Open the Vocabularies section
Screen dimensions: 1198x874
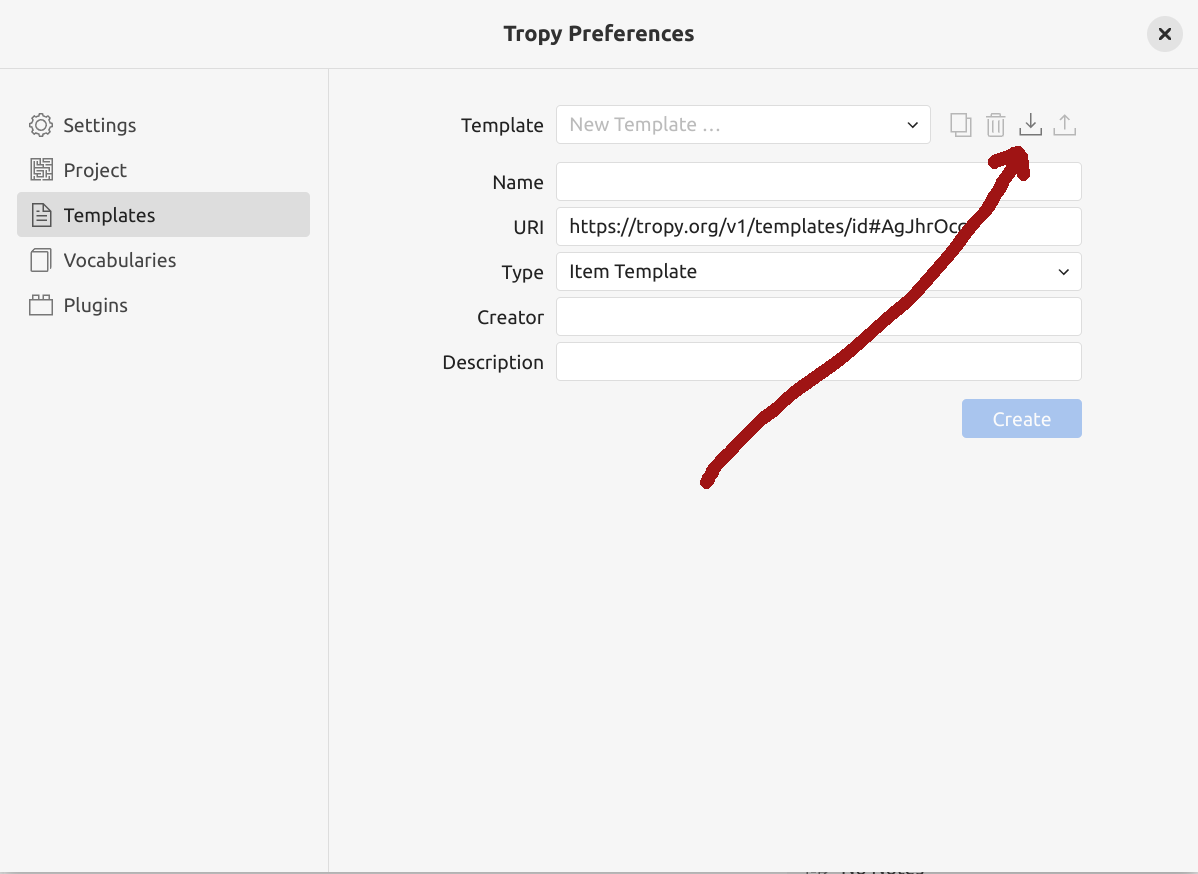click(164, 260)
